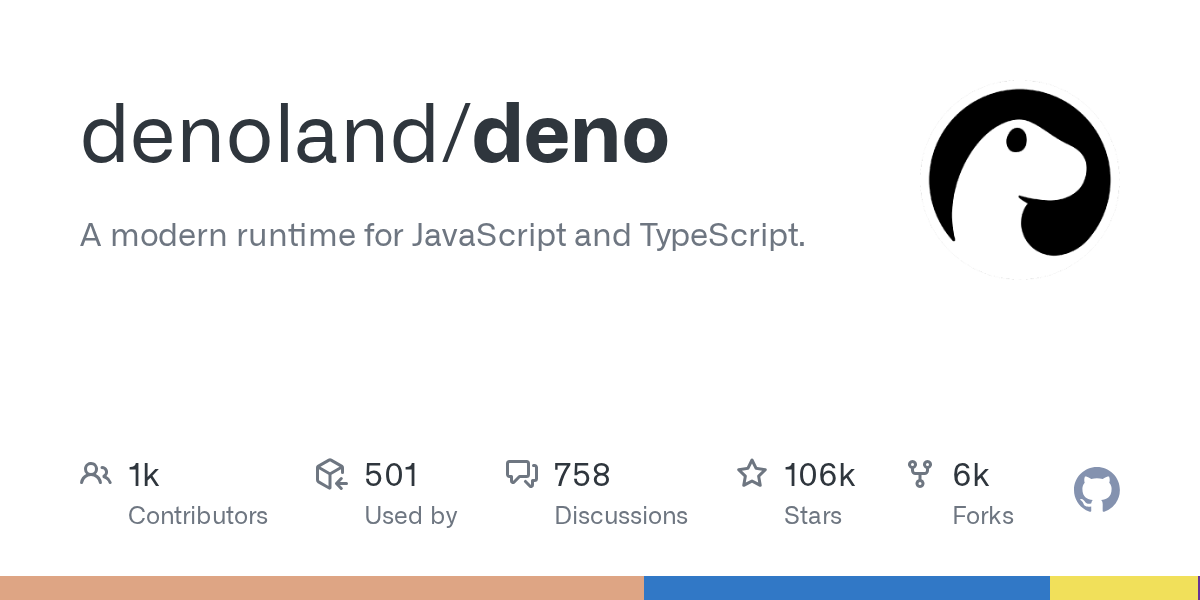Click the Forks branch icon
The width and height of the screenshot is (1200, 600).
pyautogui.click(x=919, y=474)
